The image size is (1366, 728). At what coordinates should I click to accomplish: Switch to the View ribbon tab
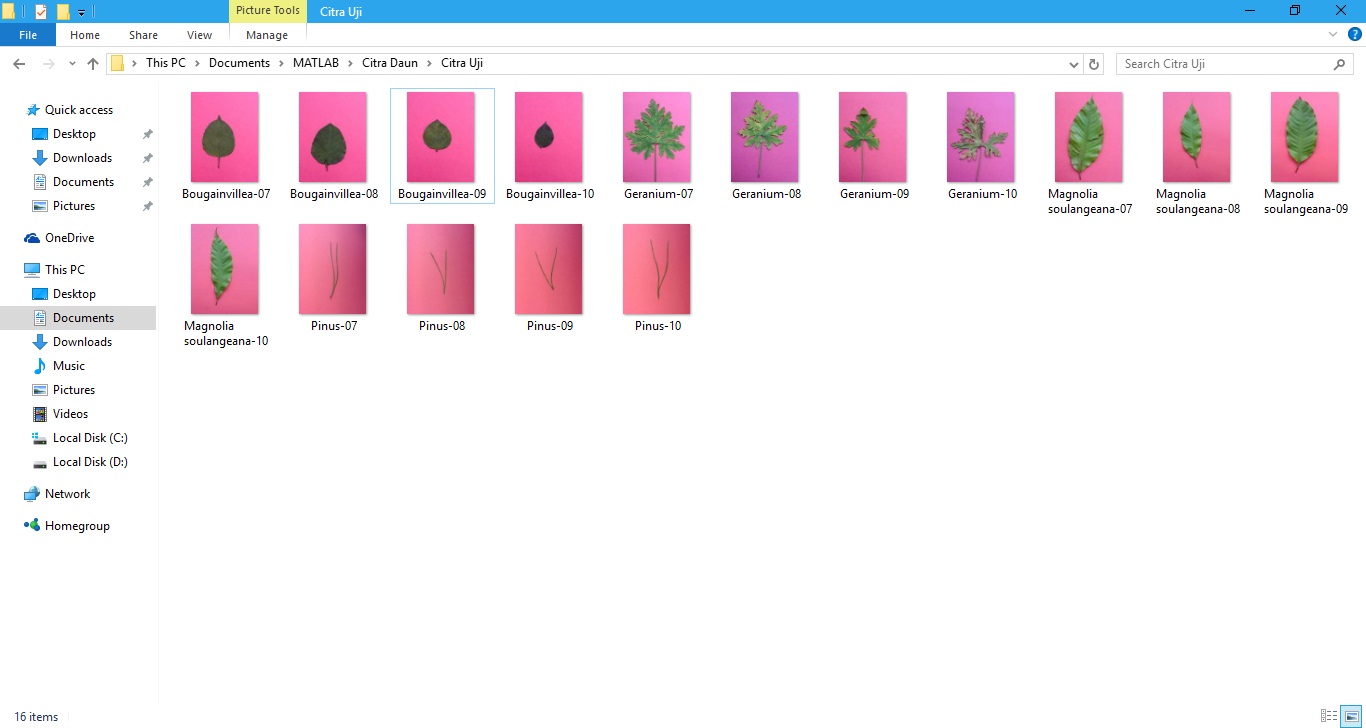199,35
